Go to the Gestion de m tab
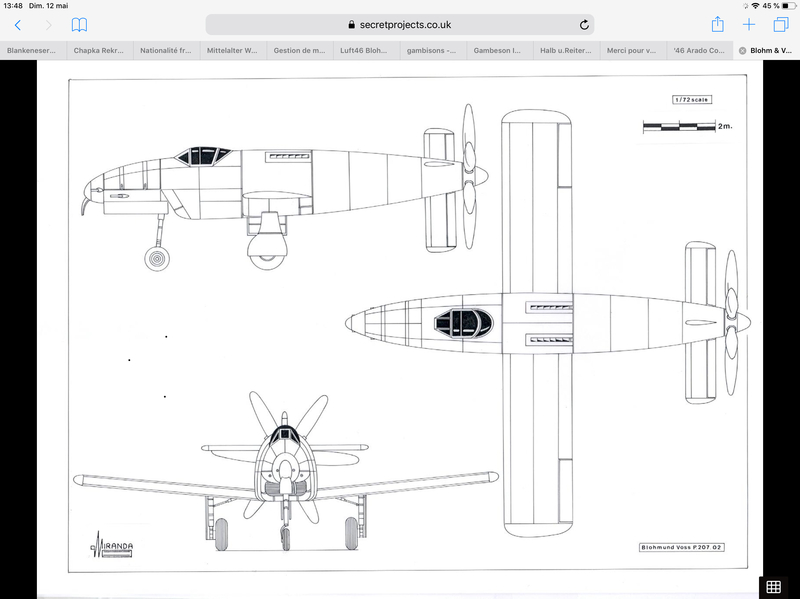This screenshot has height=599, width=800. [x=300, y=50]
